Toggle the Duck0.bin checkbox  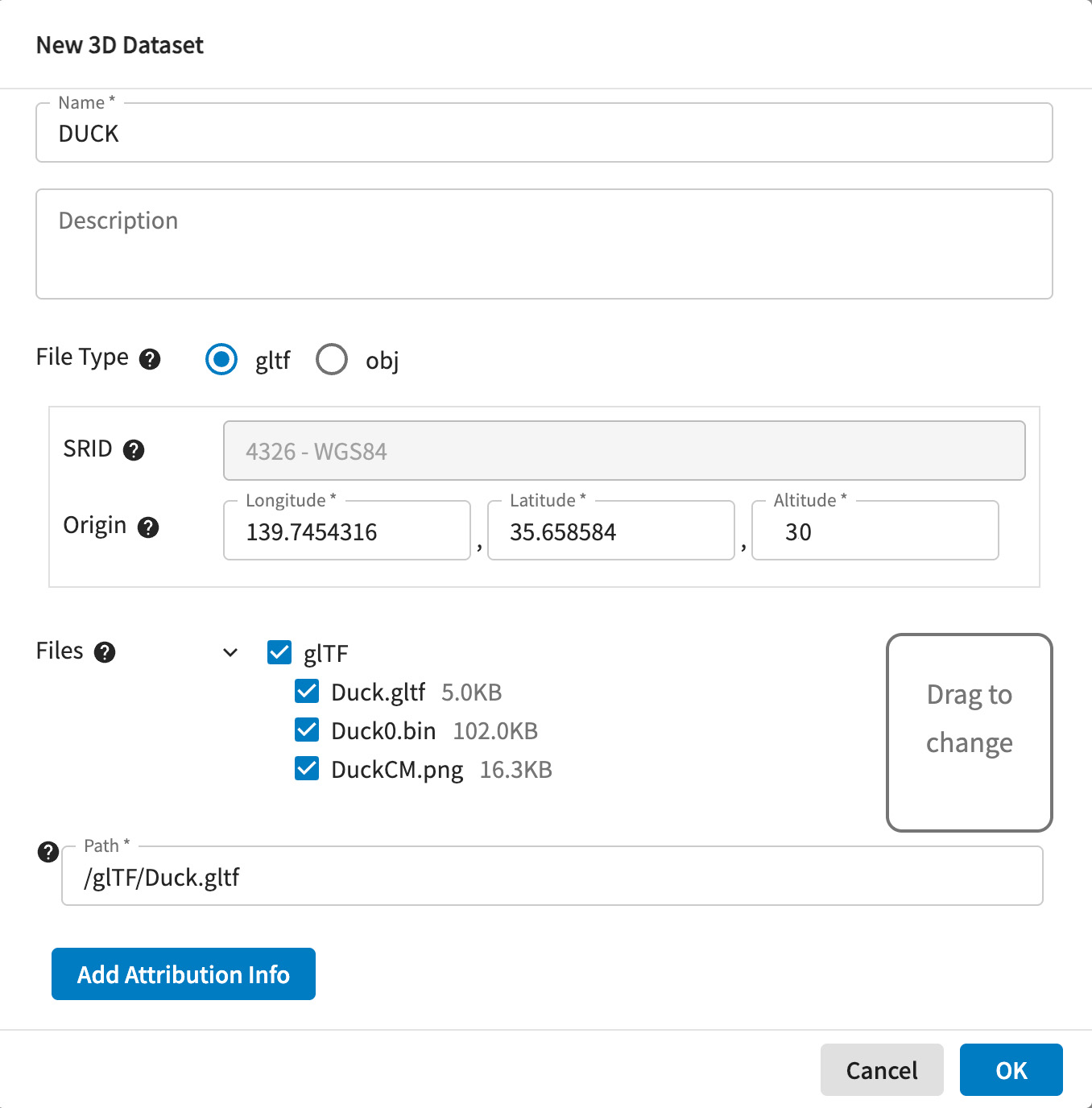click(x=307, y=730)
